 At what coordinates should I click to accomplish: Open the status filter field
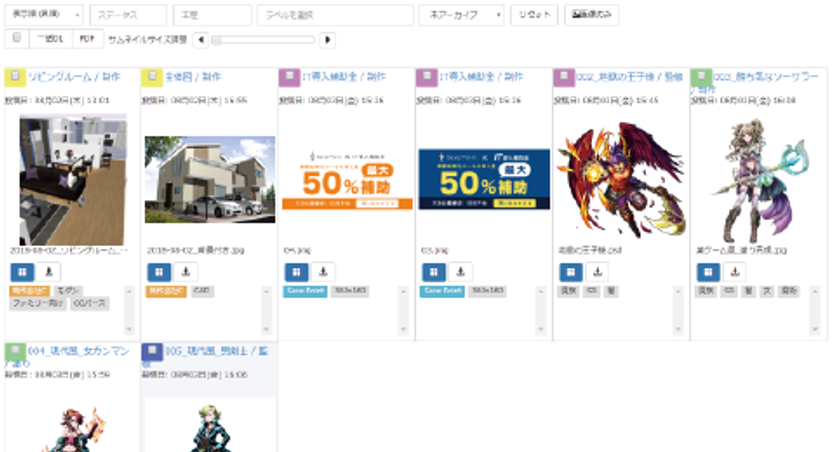(129, 15)
